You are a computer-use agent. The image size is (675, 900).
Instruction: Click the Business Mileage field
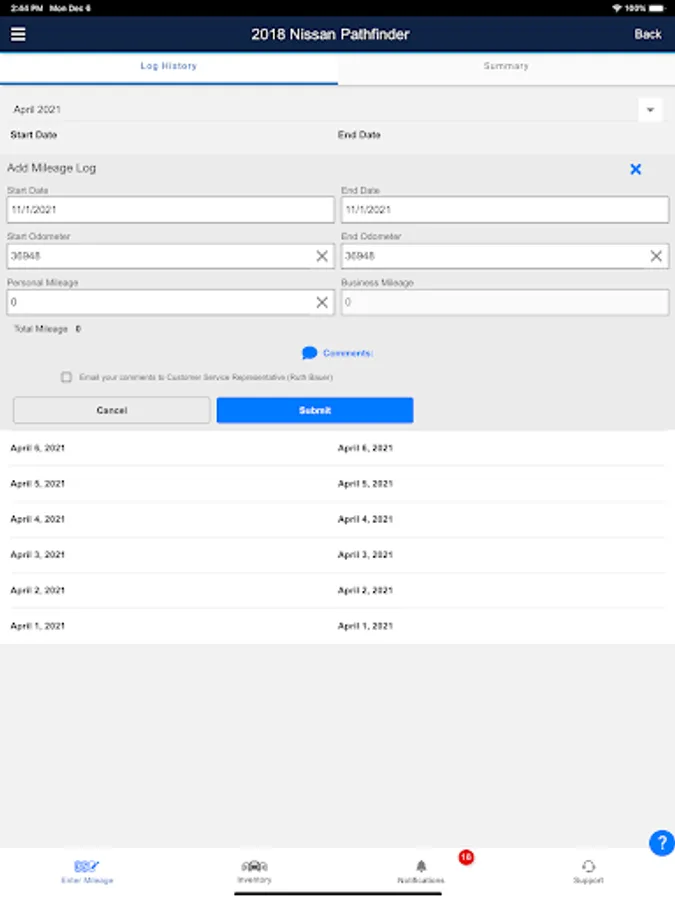click(x=505, y=302)
